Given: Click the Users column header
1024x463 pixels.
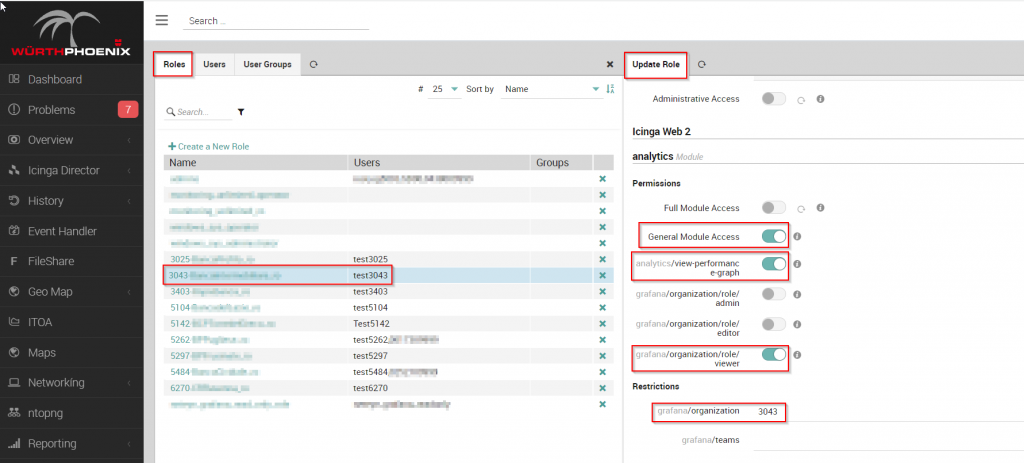Looking at the screenshot, I should (x=439, y=163).
